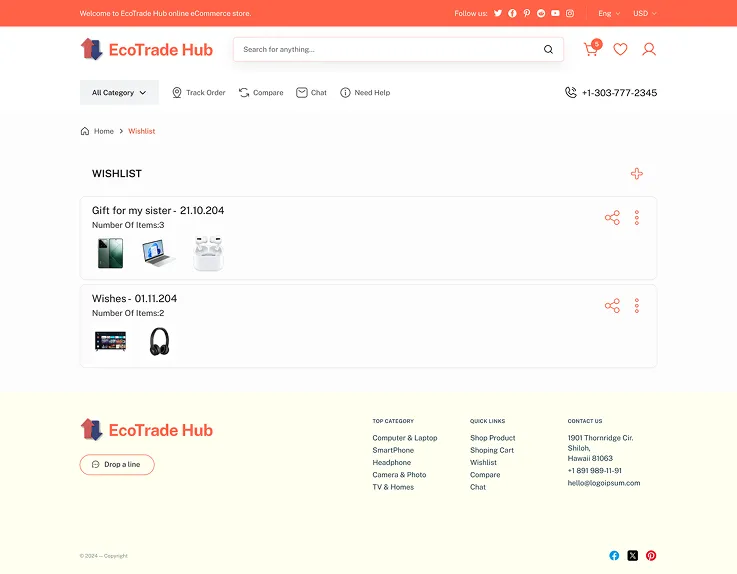
Task: Share the 'Gift for my sister' wishlist
Action: (612, 218)
